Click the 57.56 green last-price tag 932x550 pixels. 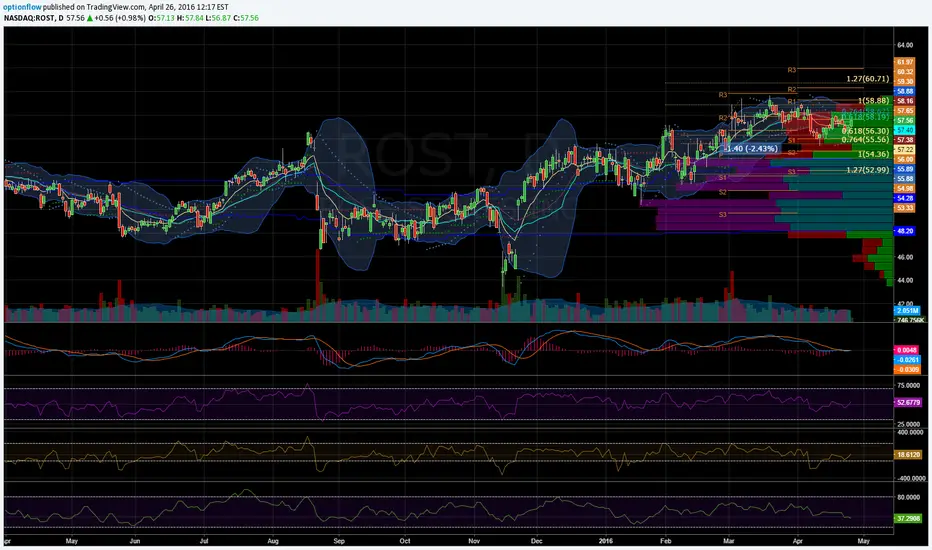tap(905, 120)
